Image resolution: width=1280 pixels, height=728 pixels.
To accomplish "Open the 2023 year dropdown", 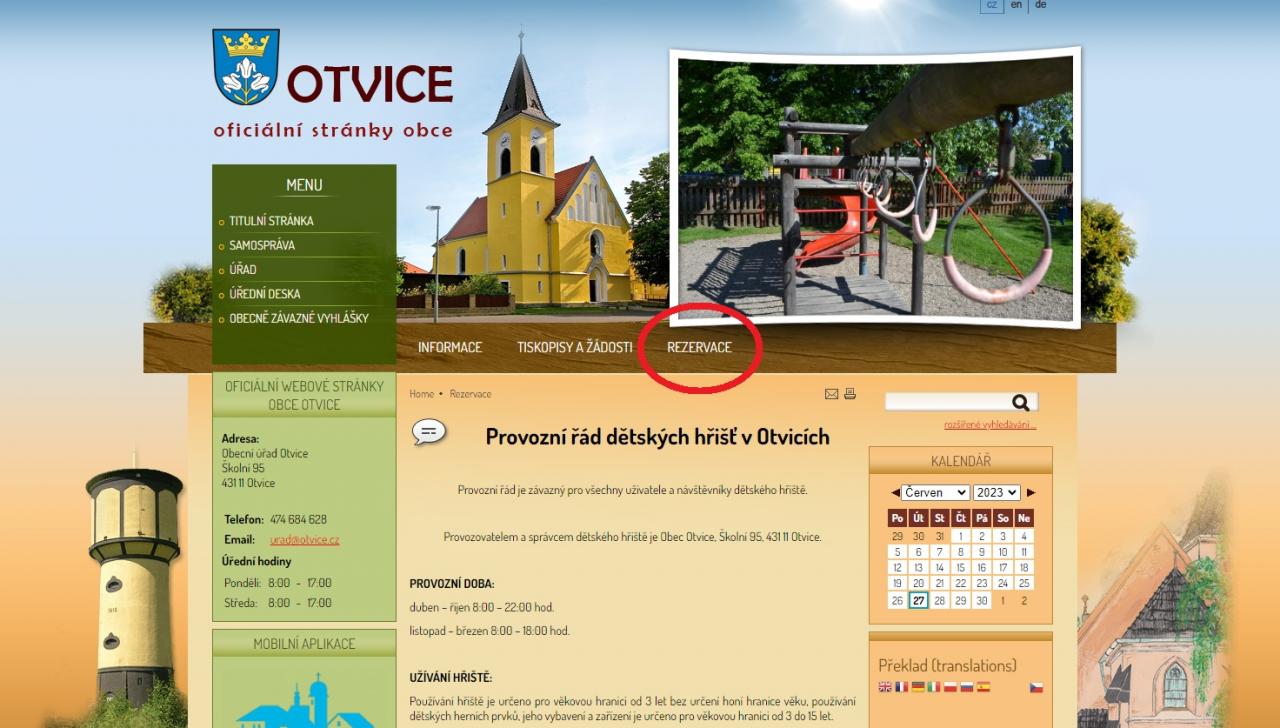I will click(x=997, y=493).
